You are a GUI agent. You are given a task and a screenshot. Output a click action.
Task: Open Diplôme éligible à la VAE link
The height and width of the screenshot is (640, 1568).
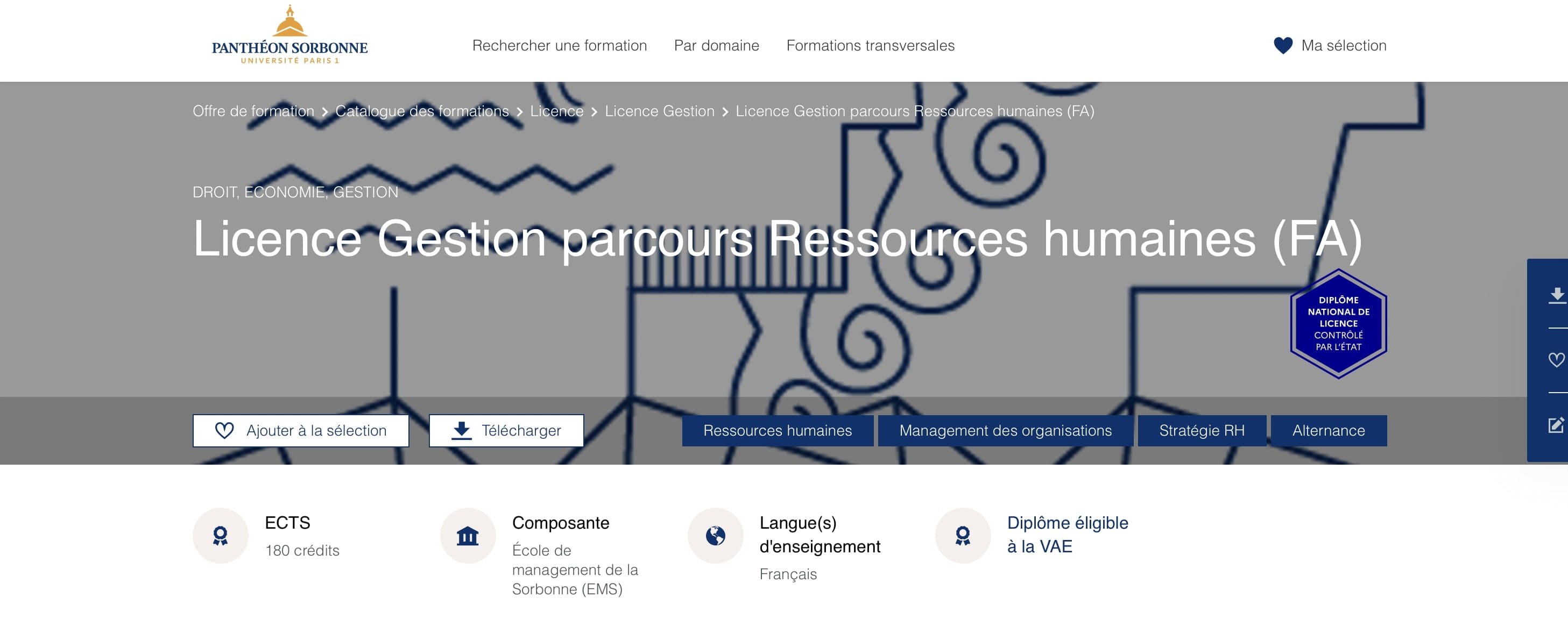1067,535
